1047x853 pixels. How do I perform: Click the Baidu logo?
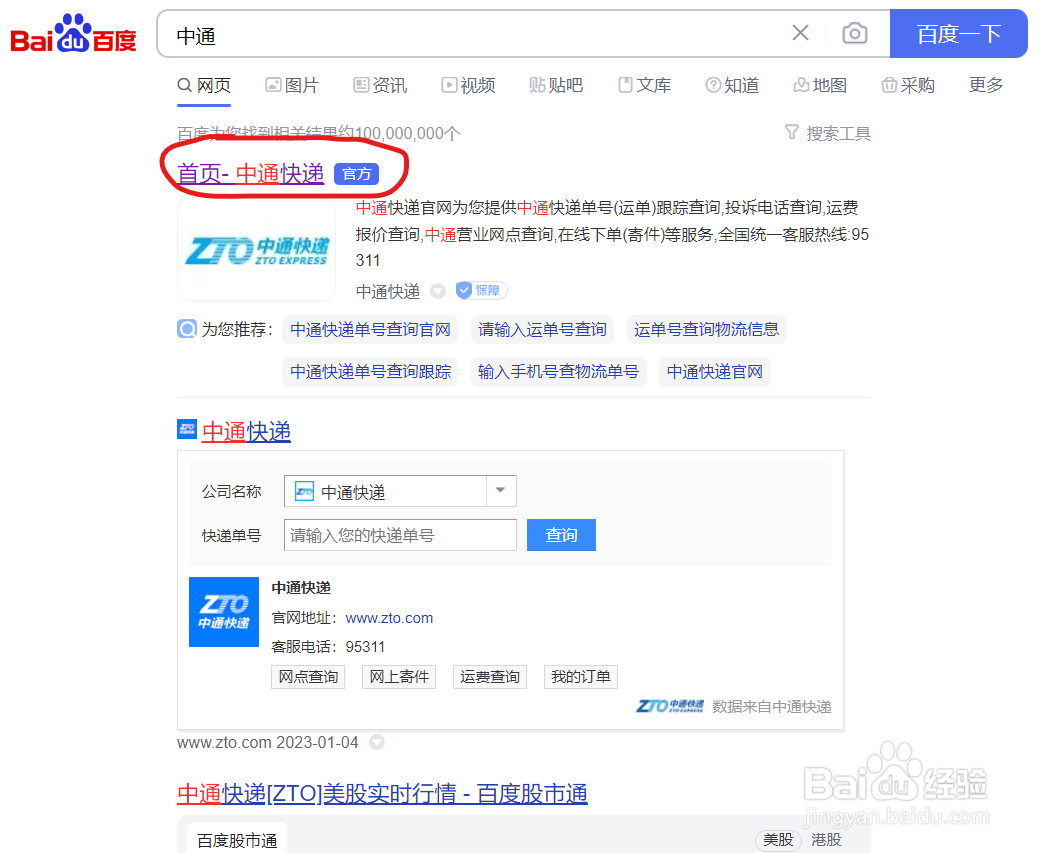click(73, 33)
